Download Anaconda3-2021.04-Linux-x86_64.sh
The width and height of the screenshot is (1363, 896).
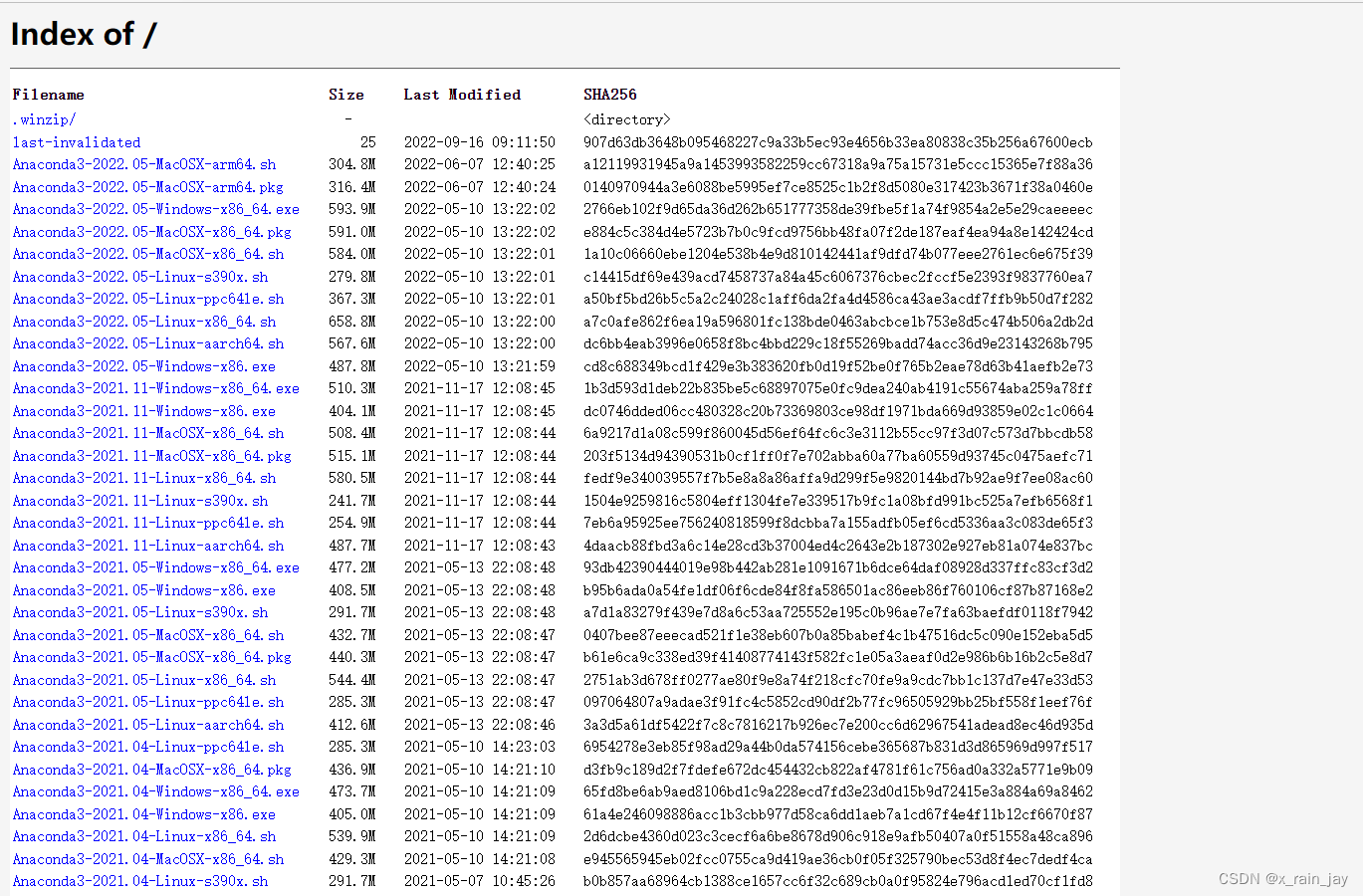point(144,836)
